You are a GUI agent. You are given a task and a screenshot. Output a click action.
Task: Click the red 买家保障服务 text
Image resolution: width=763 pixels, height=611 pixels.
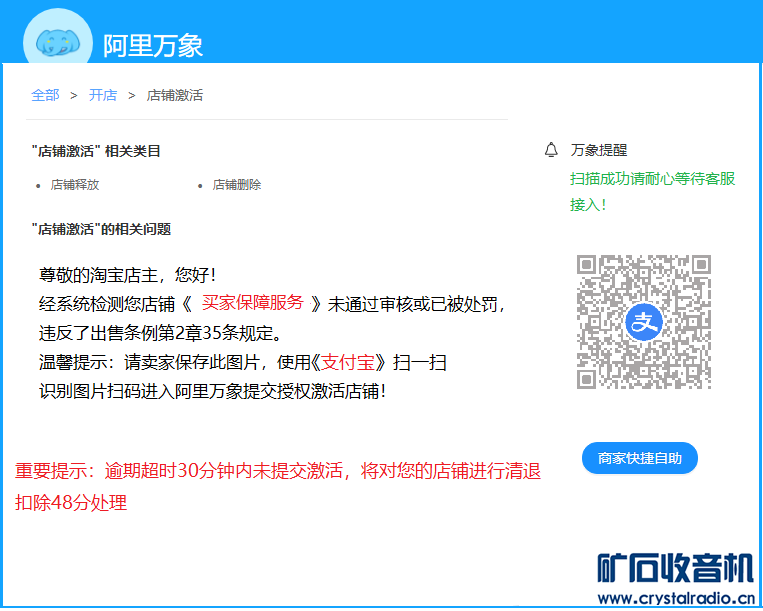pyautogui.click(x=253, y=303)
